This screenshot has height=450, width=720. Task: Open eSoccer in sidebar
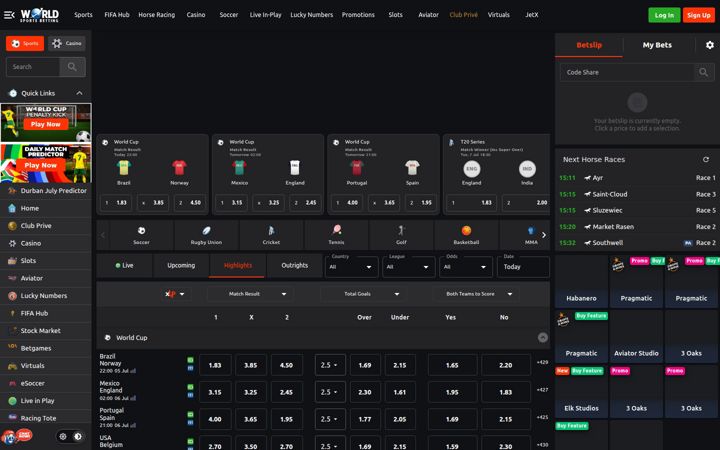pyautogui.click(x=45, y=383)
